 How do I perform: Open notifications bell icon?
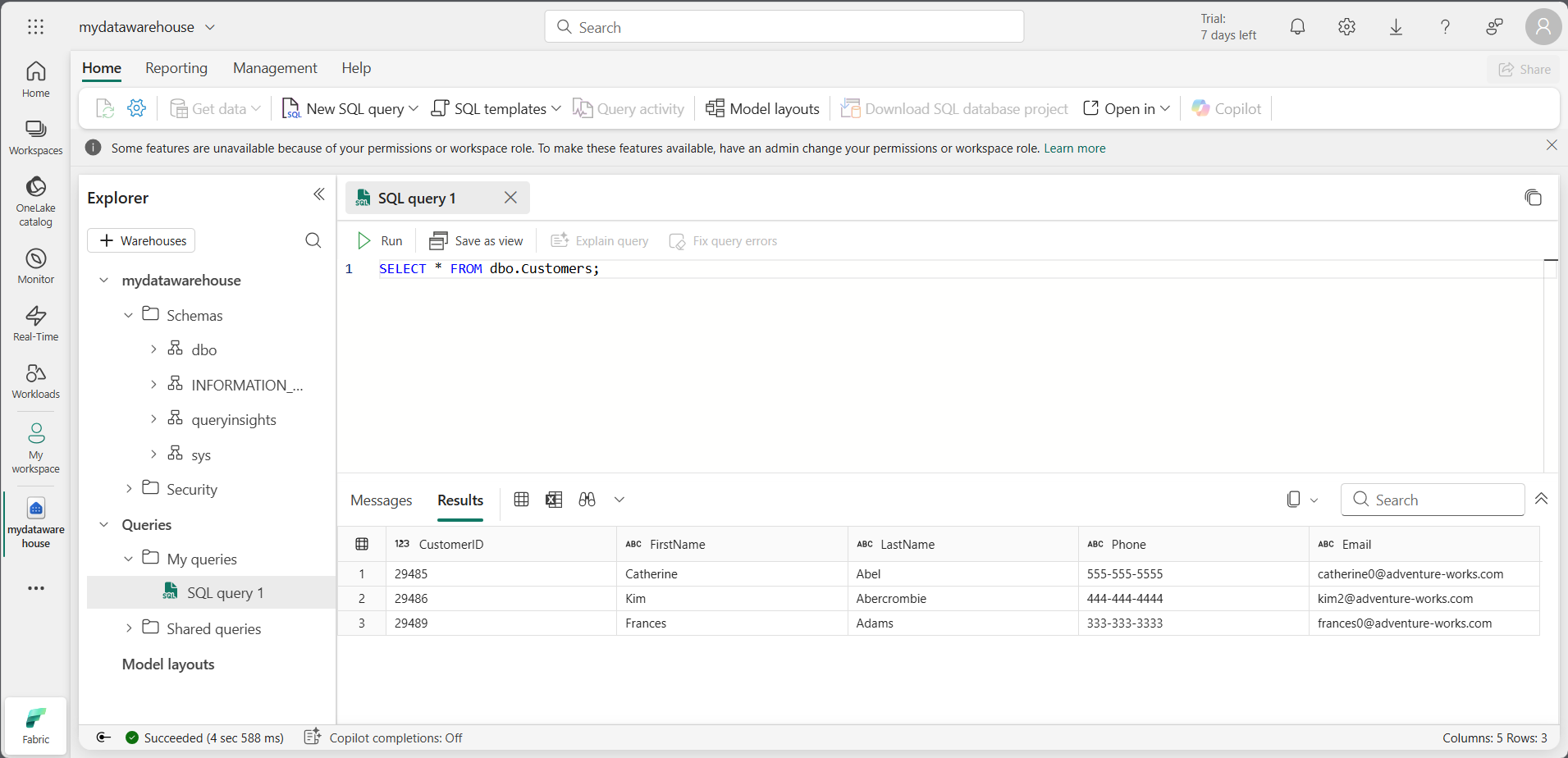click(x=1297, y=27)
